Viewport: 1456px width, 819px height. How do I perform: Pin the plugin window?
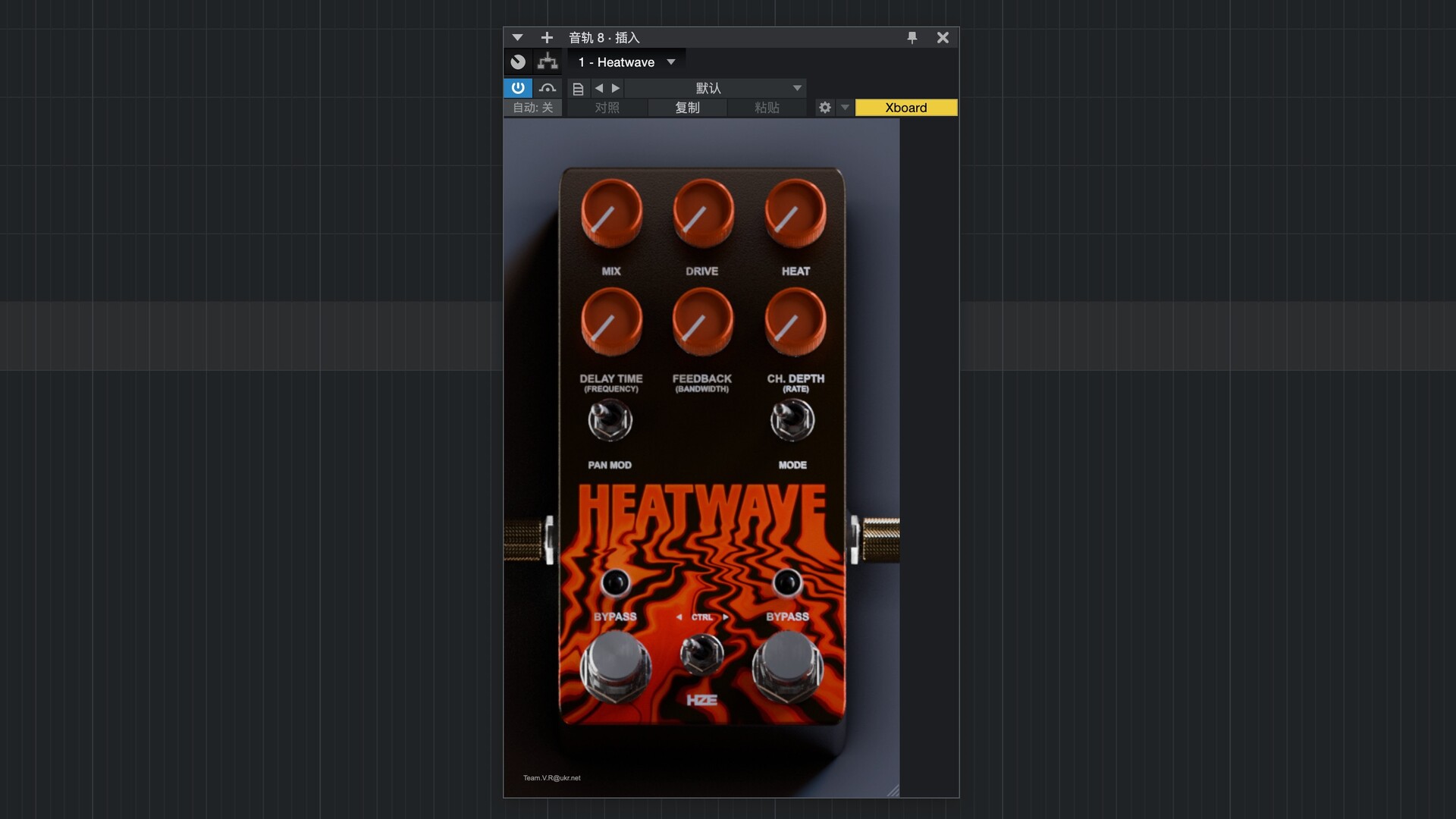(x=912, y=38)
